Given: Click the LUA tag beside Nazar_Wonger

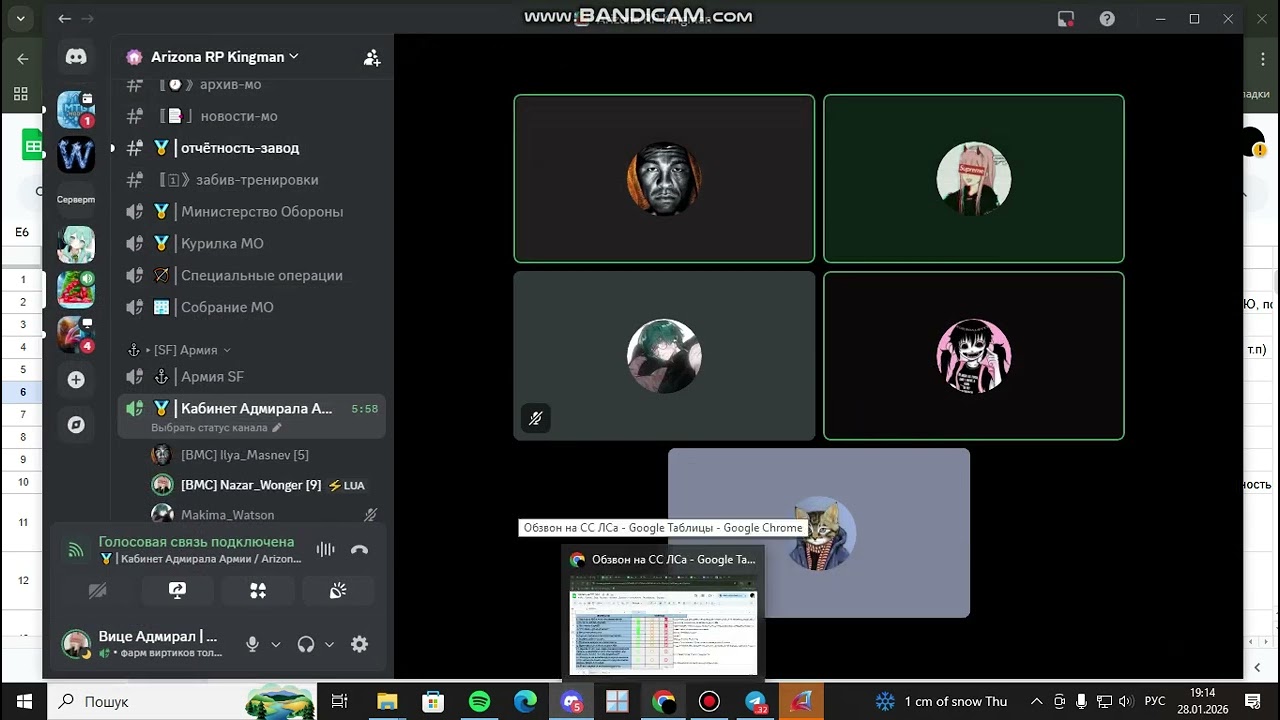Looking at the screenshot, I should point(347,485).
